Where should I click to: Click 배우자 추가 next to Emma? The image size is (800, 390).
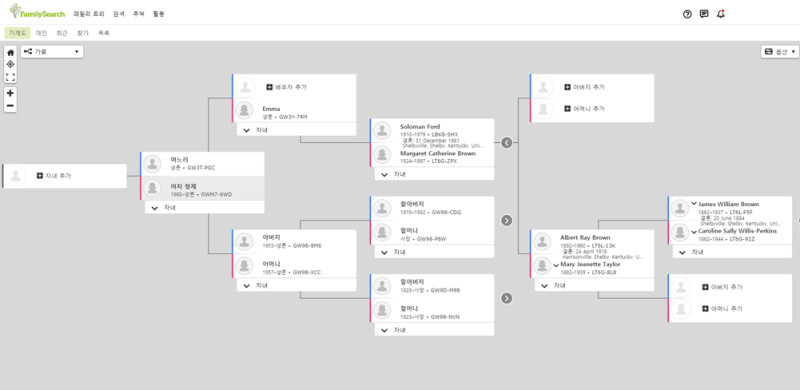click(287, 87)
